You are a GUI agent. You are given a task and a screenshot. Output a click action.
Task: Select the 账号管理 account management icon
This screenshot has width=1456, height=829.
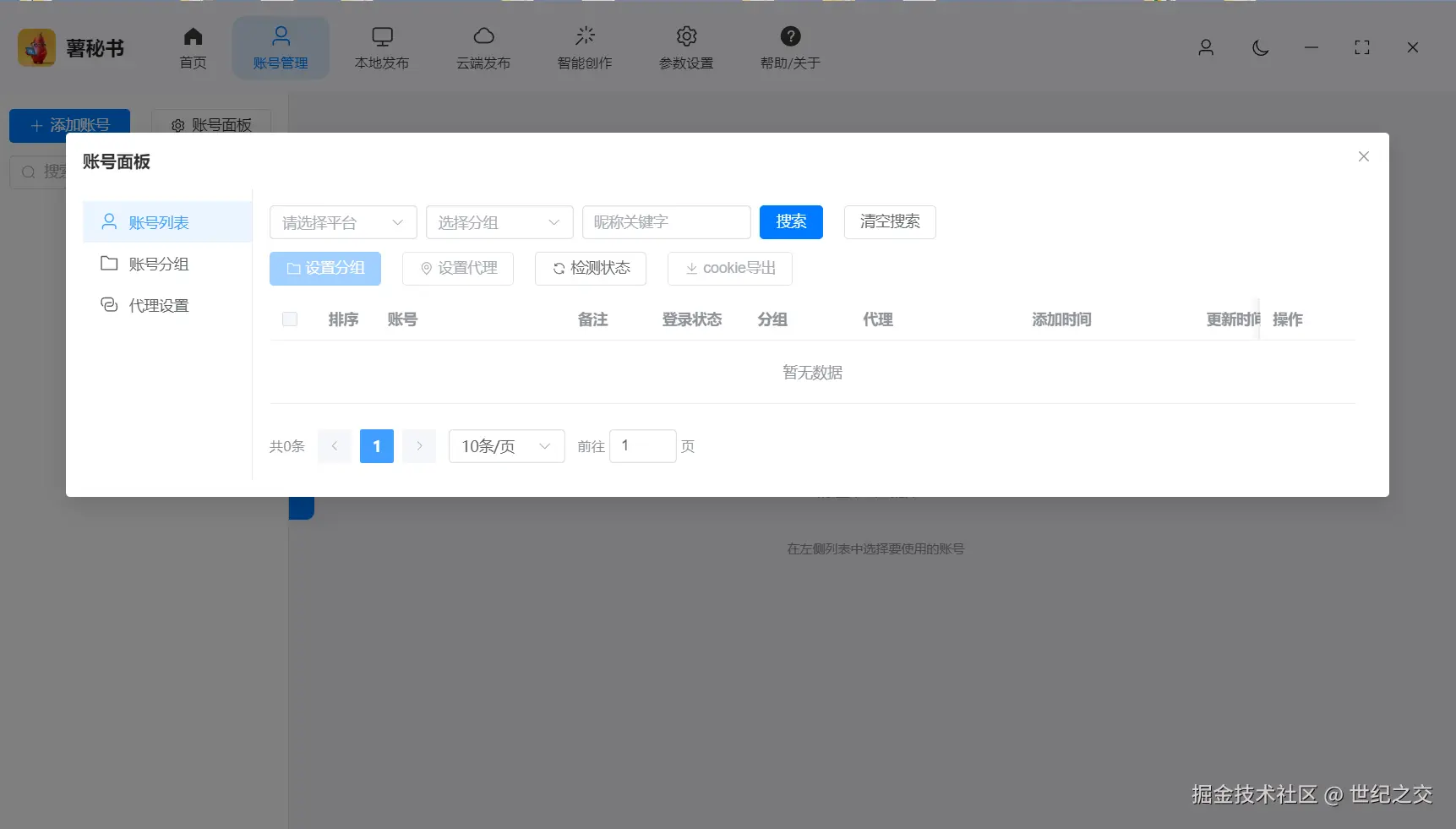tap(281, 46)
